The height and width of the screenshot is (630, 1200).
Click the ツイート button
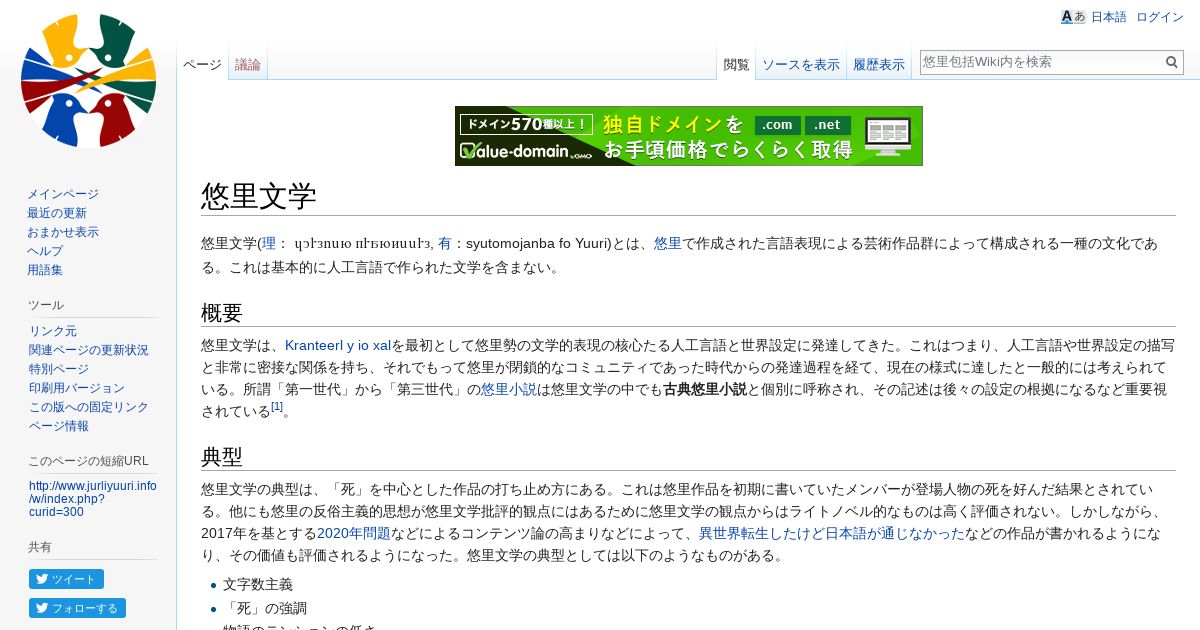click(66, 579)
